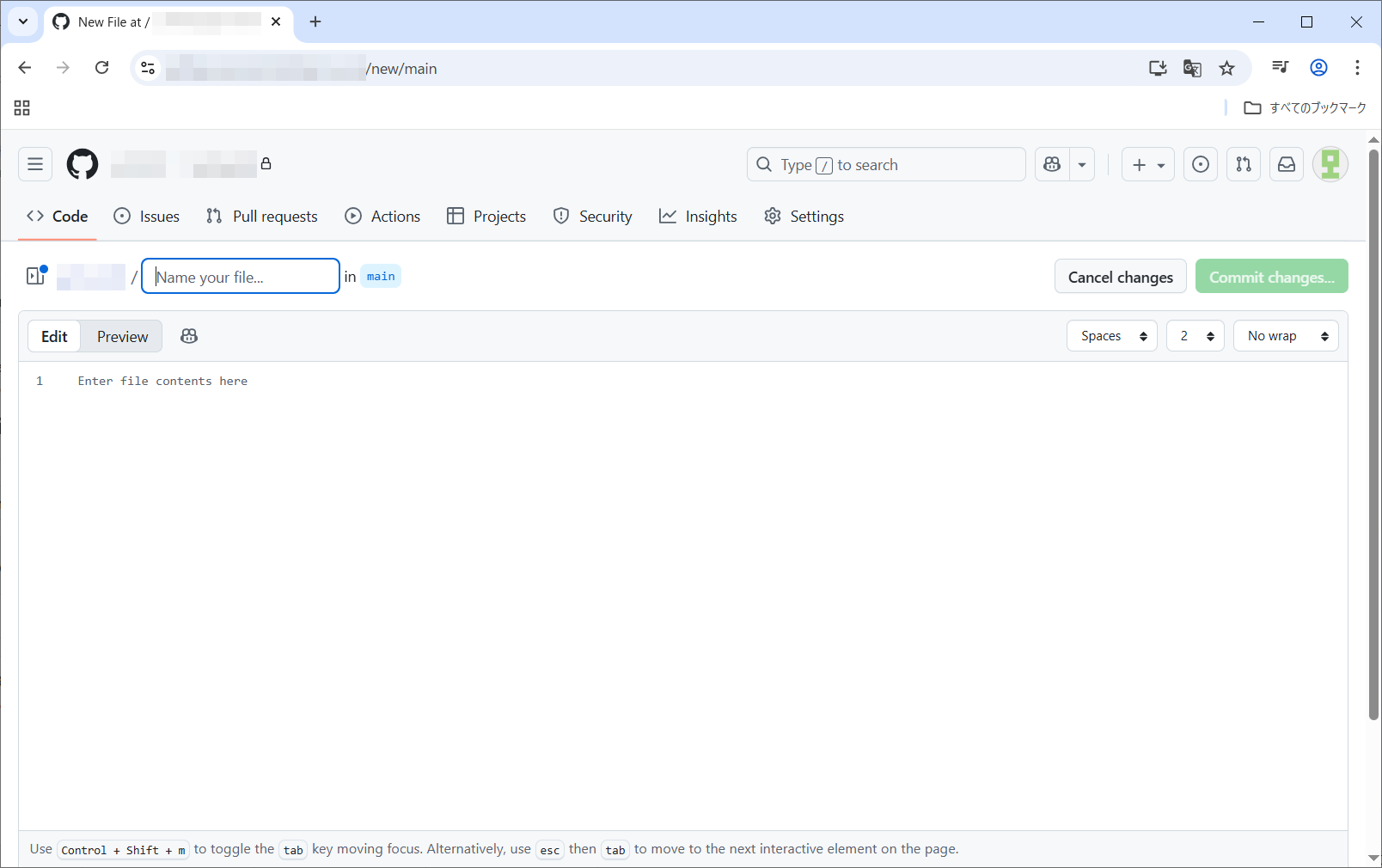This screenshot has height=868, width=1382.
Task: Click the Copilot icon beside Preview tab
Action: (x=189, y=336)
